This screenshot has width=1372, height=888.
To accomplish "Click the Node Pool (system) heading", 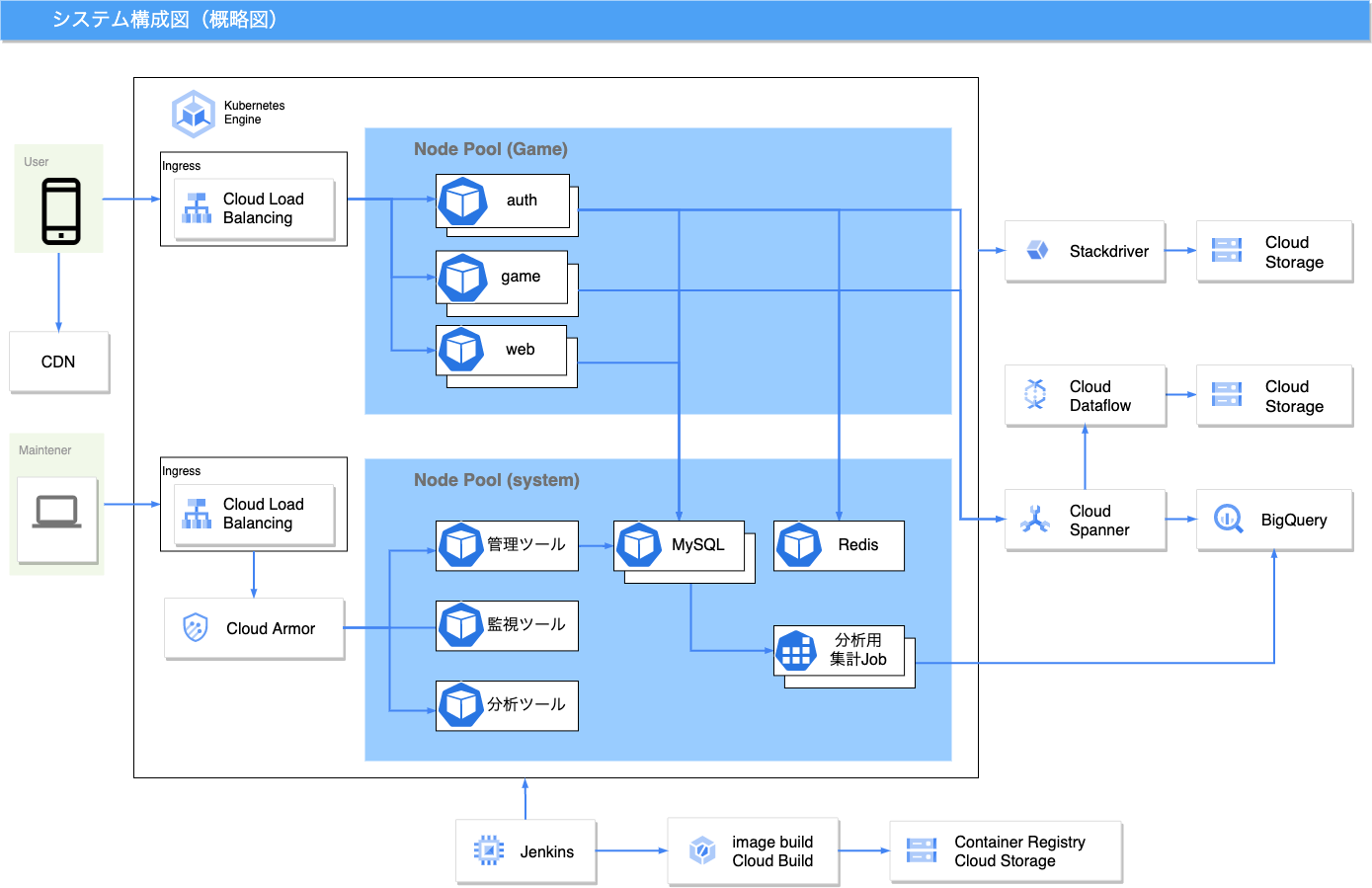I will [497, 480].
